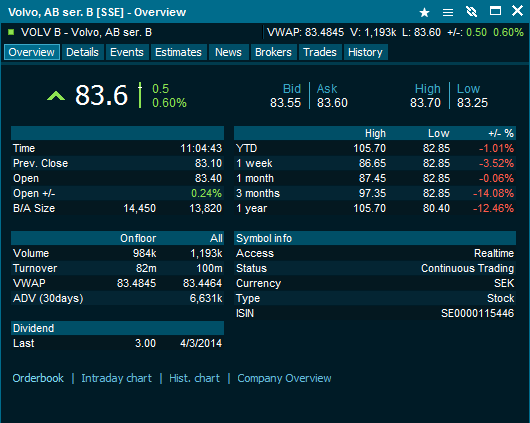This screenshot has height=423, width=530.
Task: Close the Volvo overview window
Action: tap(517, 11)
